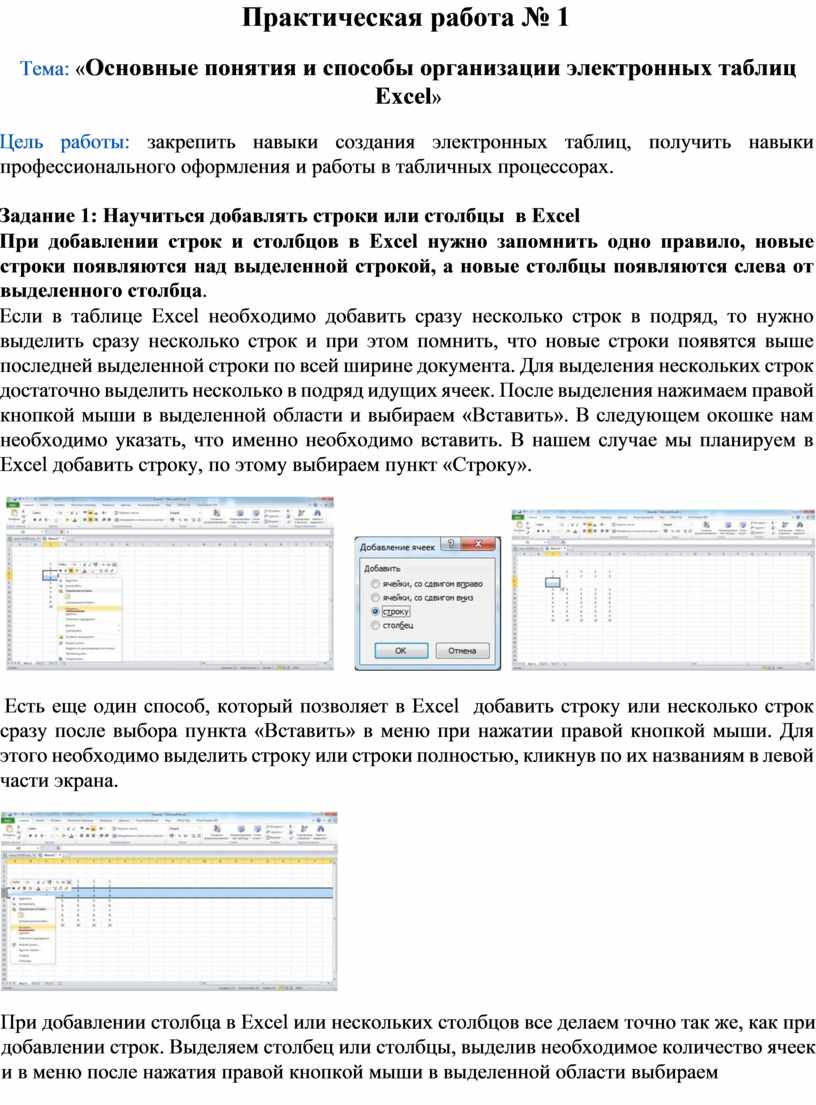Choose the «строку» radio button
This screenshot has width=816, height=1105.
376,612
